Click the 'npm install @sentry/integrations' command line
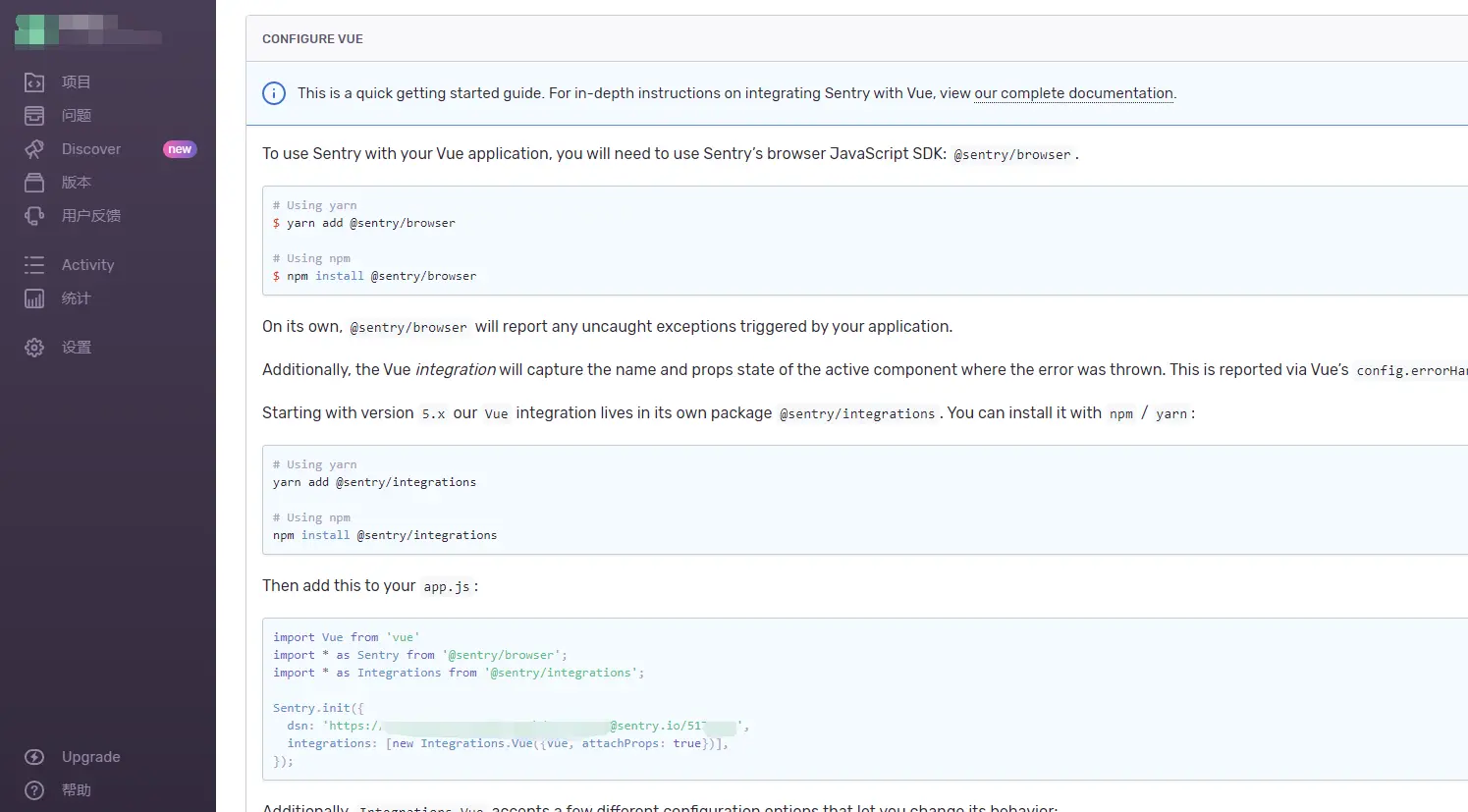Screen dimensions: 1468x812 [385, 535]
